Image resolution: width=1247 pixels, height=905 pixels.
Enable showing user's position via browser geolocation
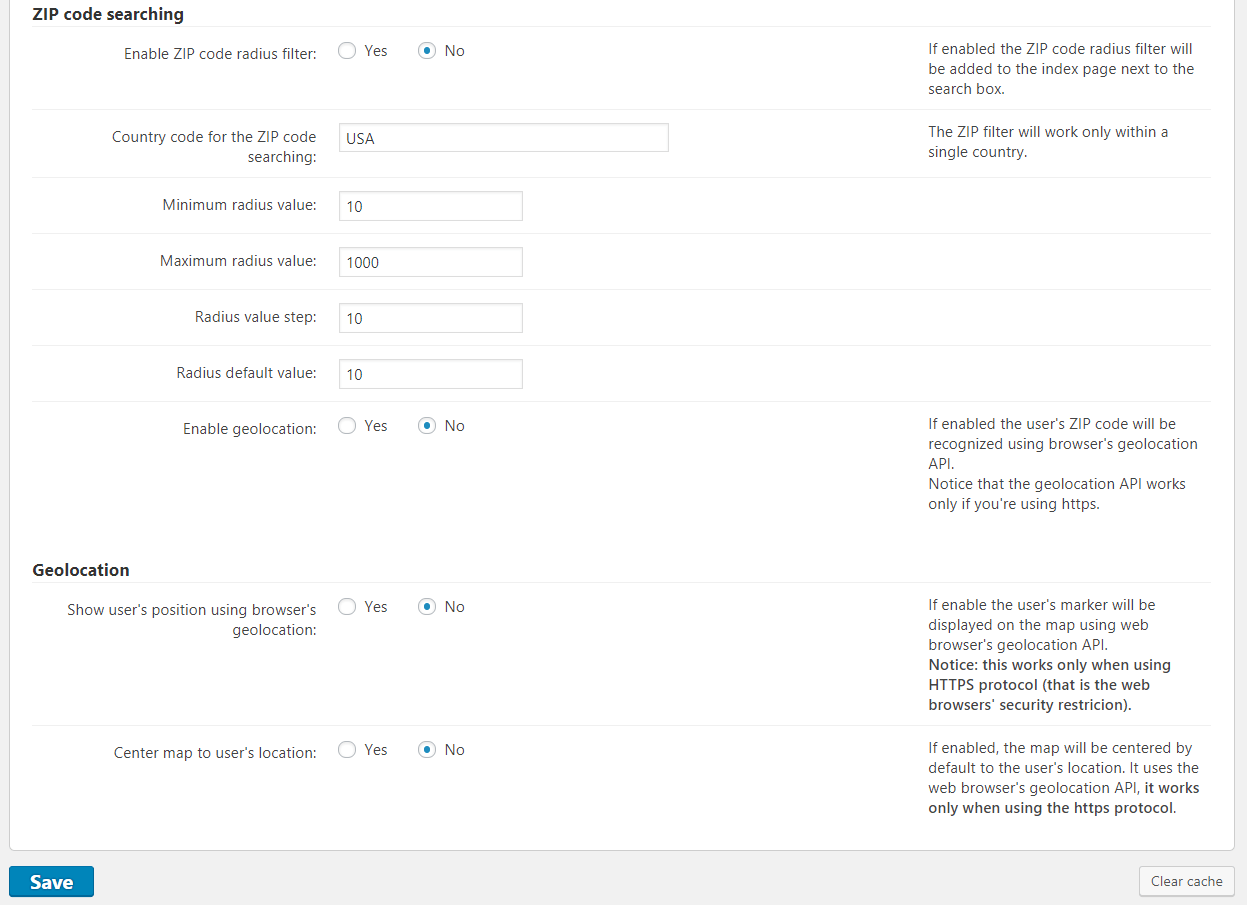pos(347,607)
